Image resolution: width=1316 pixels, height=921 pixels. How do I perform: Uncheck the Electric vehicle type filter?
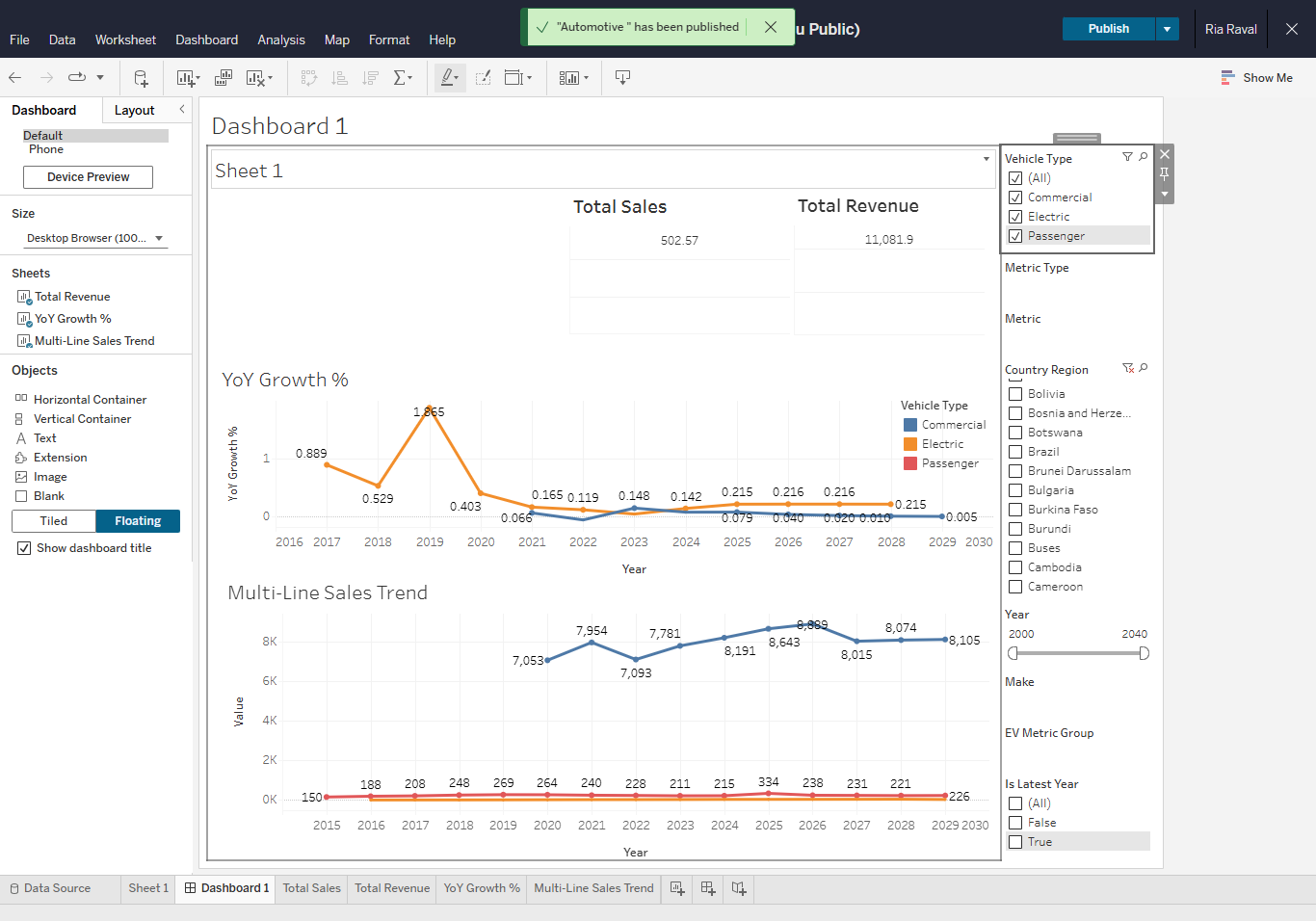(x=1015, y=216)
